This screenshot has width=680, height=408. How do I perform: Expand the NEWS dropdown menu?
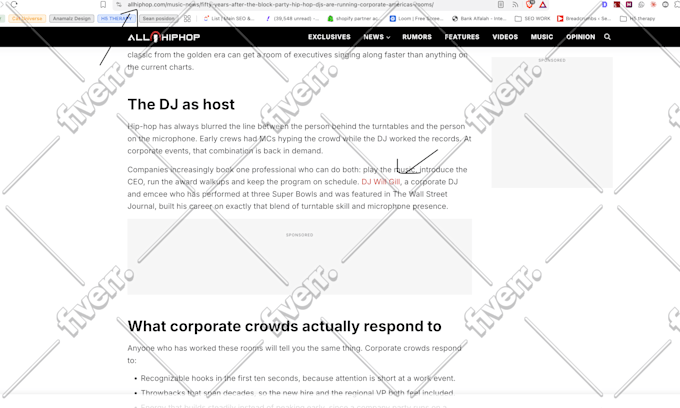click(376, 37)
